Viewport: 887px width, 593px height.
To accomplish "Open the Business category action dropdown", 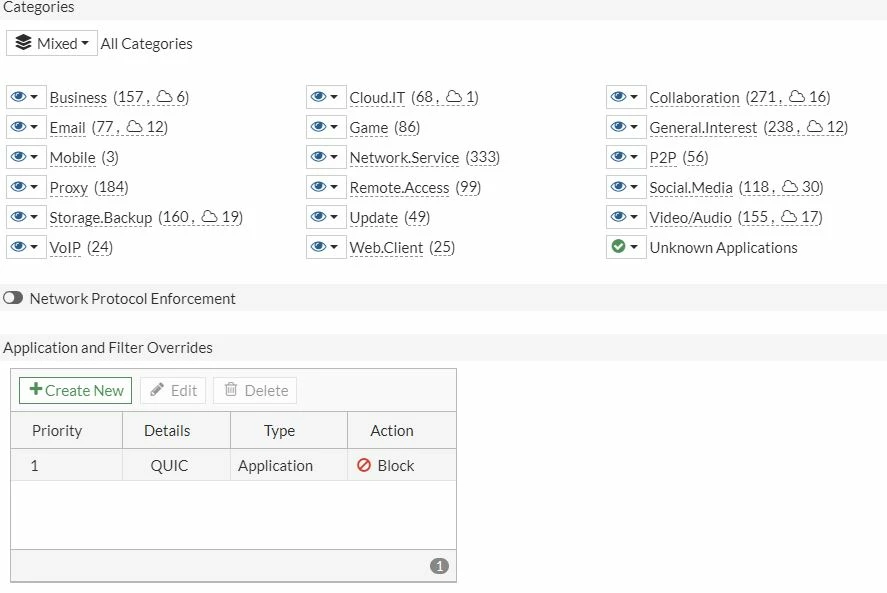I will click(26, 97).
